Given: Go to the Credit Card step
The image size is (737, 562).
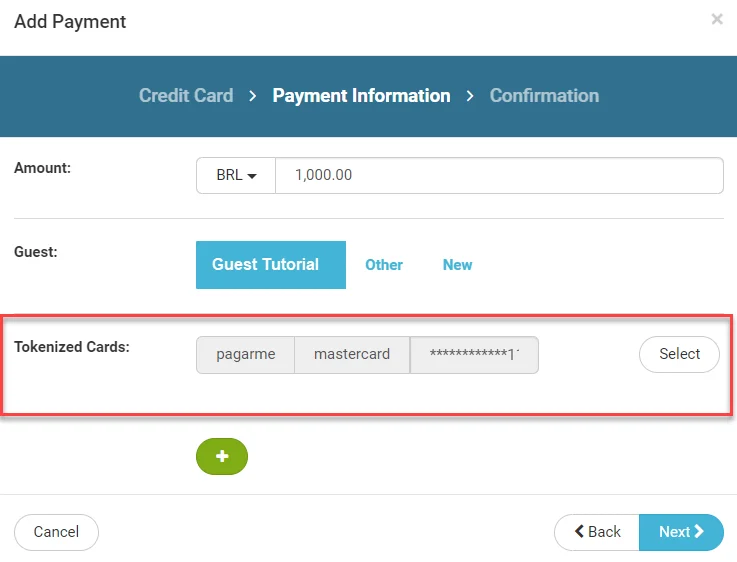Looking at the screenshot, I should [186, 95].
